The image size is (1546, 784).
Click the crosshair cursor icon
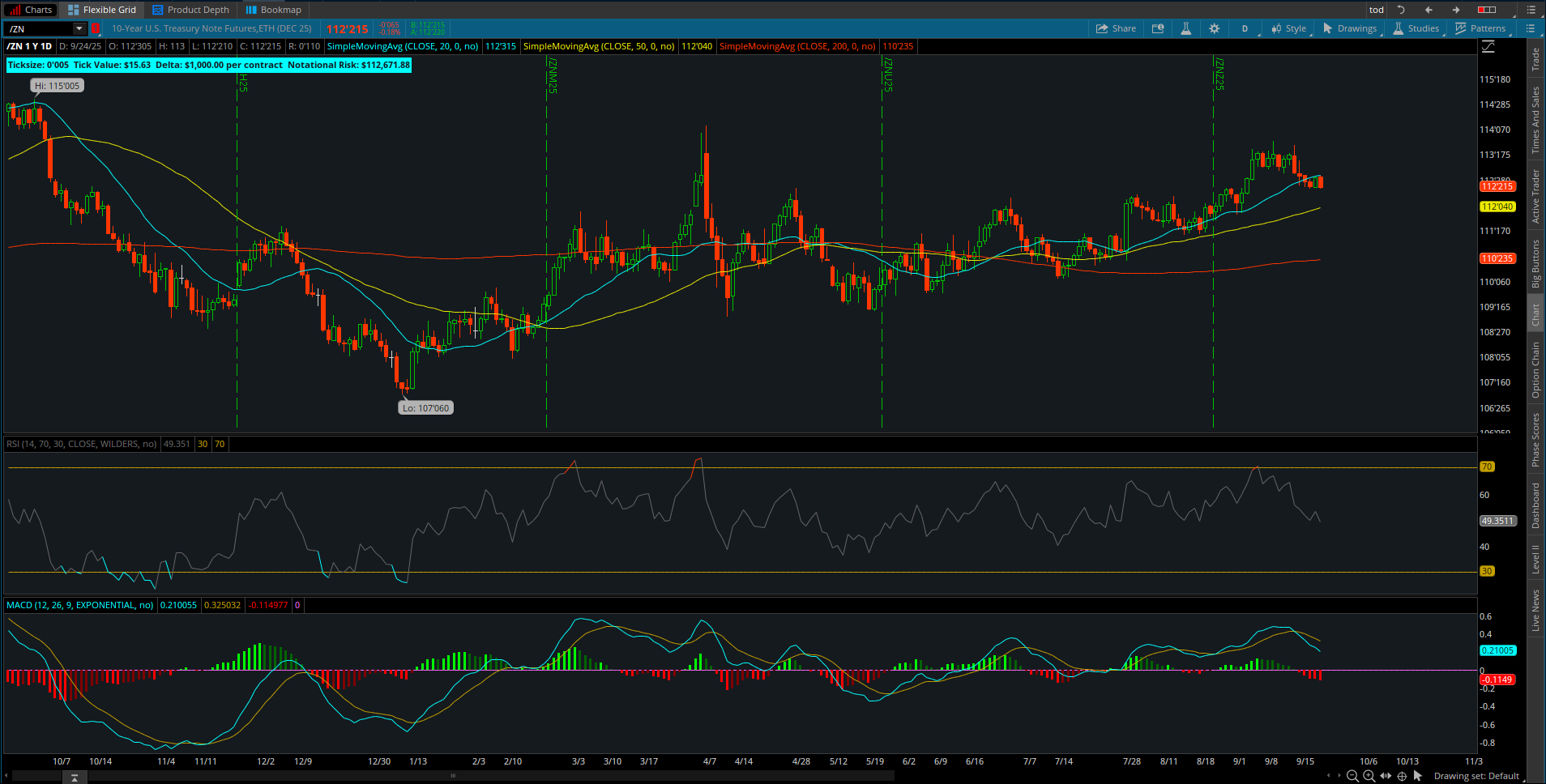click(x=1402, y=776)
